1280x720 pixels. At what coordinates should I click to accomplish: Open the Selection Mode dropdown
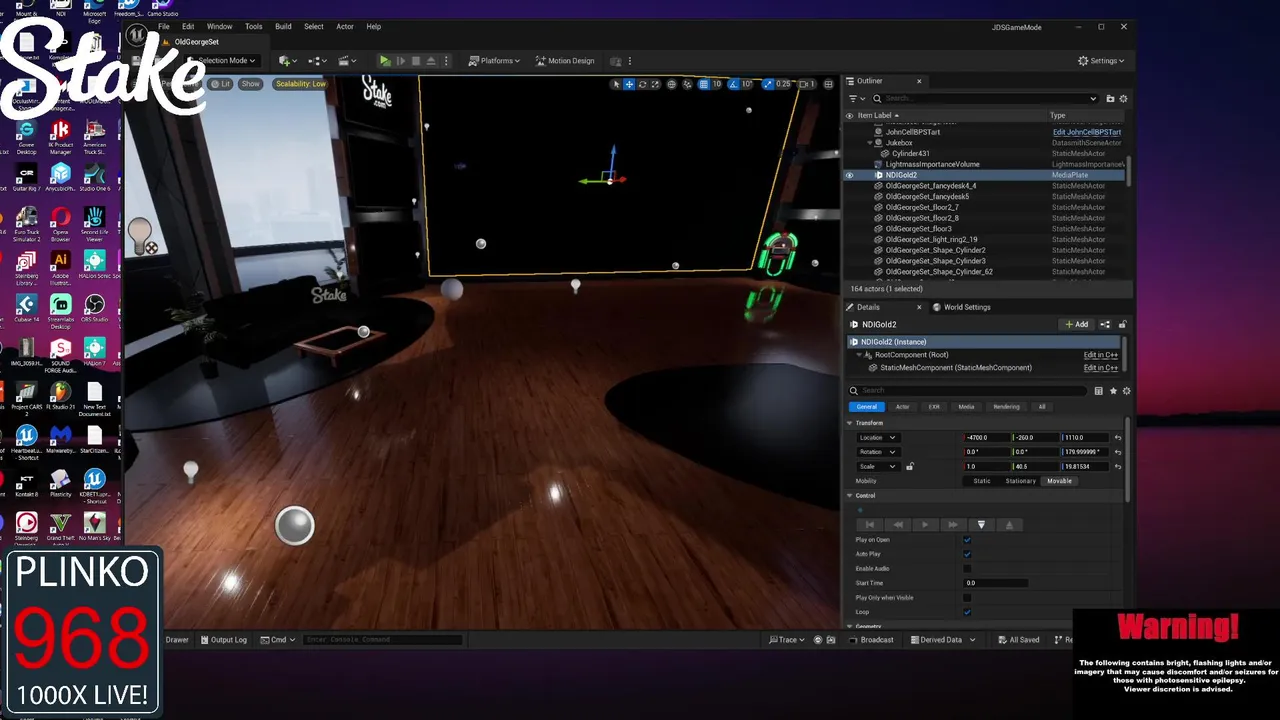[224, 61]
